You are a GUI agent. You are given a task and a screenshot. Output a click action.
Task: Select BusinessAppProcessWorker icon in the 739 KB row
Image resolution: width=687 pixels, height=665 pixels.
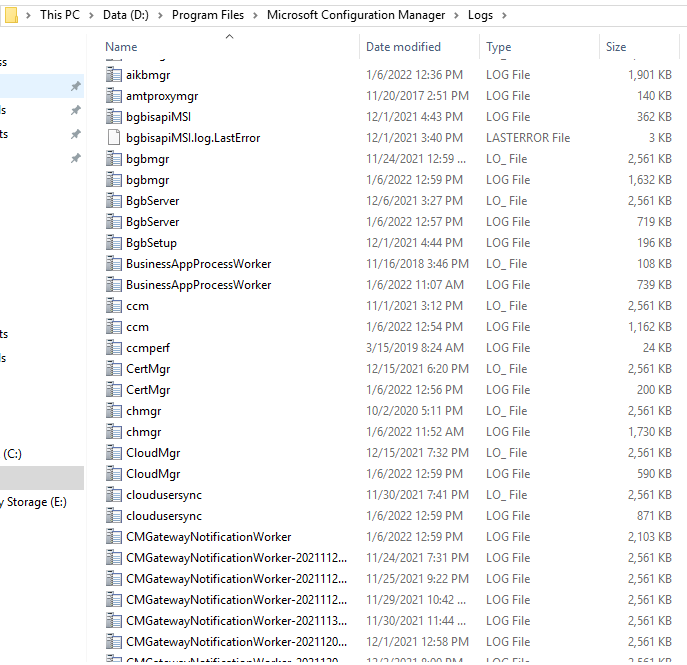pyautogui.click(x=114, y=284)
